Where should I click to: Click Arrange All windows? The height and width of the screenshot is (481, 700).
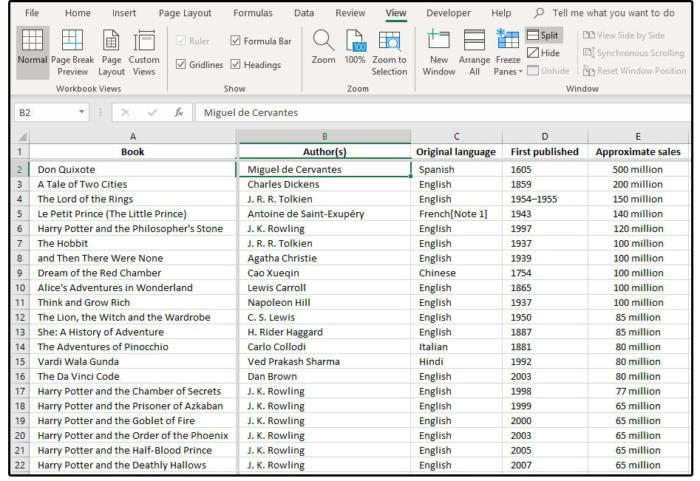(474, 52)
